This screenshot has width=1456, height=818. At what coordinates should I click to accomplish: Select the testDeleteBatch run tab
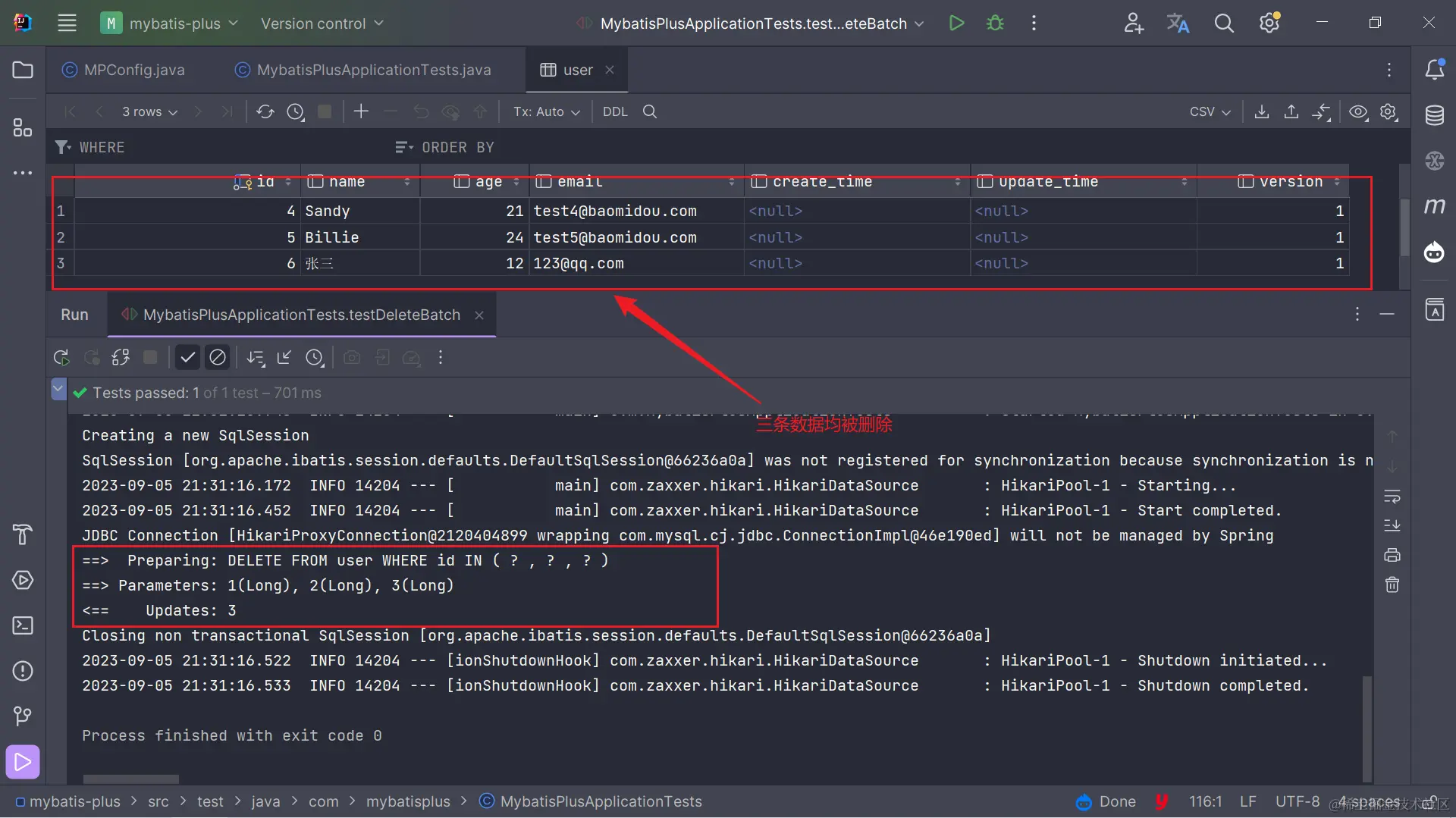pyautogui.click(x=302, y=315)
